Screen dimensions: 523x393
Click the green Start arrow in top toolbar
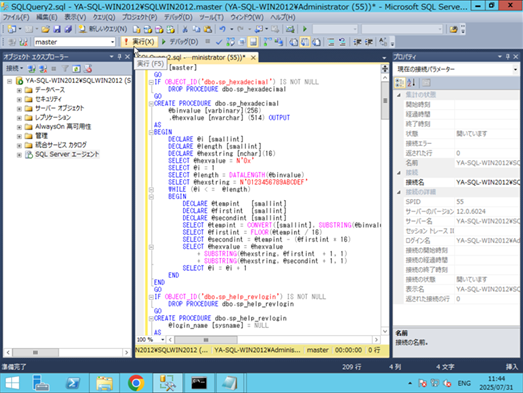point(305,29)
